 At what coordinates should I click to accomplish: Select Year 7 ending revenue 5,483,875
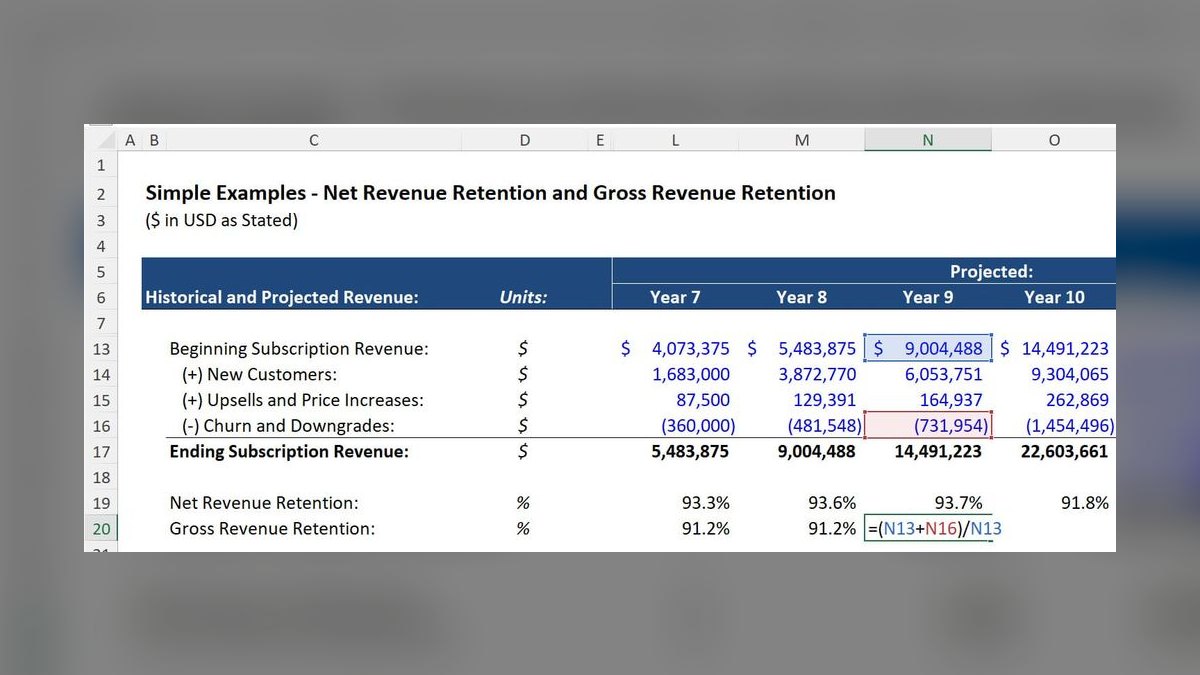tap(690, 451)
